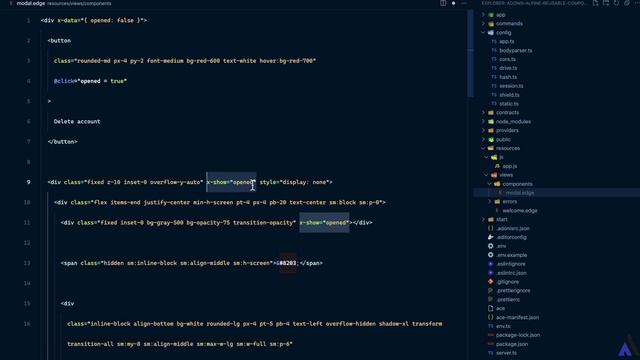Expand the providers folder

coord(507,131)
